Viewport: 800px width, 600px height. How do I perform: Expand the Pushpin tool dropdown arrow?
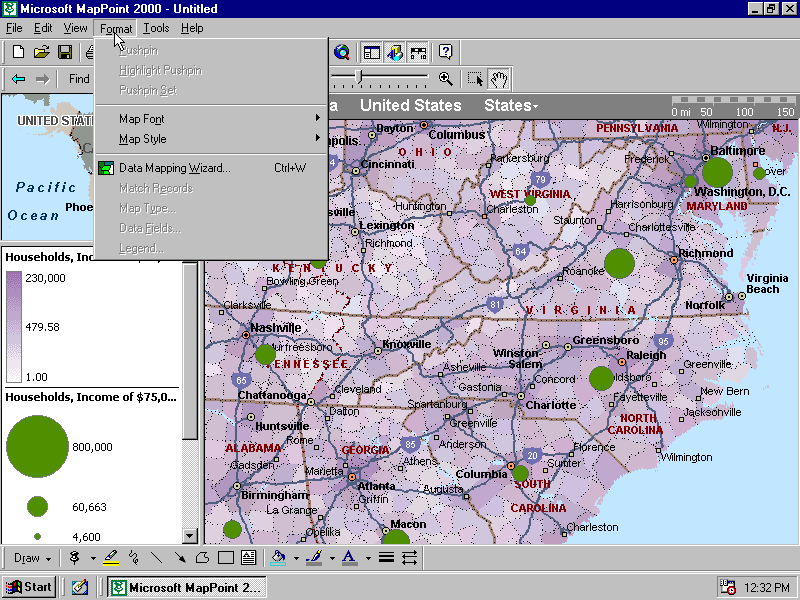point(93,559)
